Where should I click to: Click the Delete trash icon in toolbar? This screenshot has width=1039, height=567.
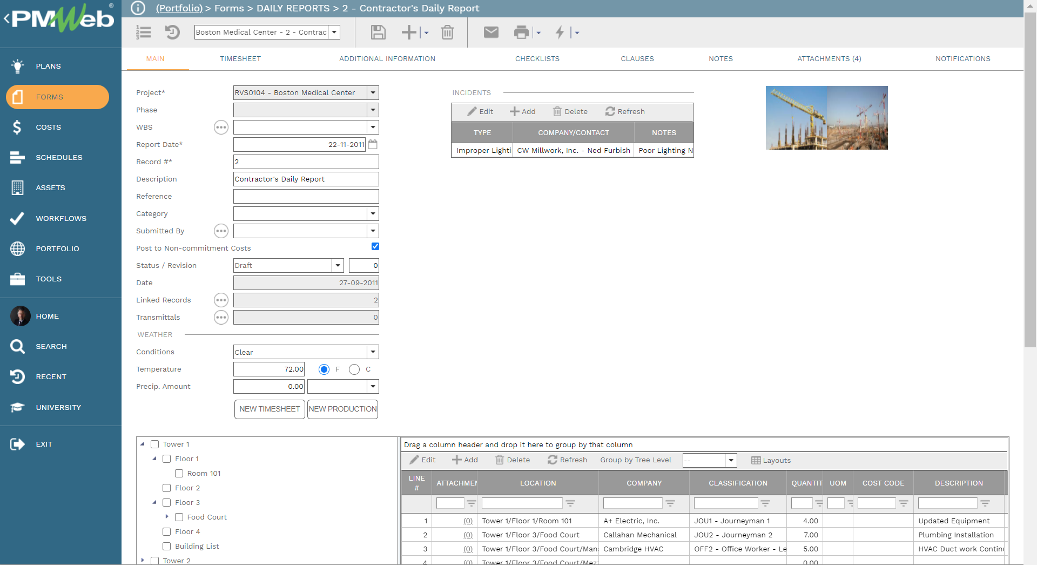click(x=447, y=32)
